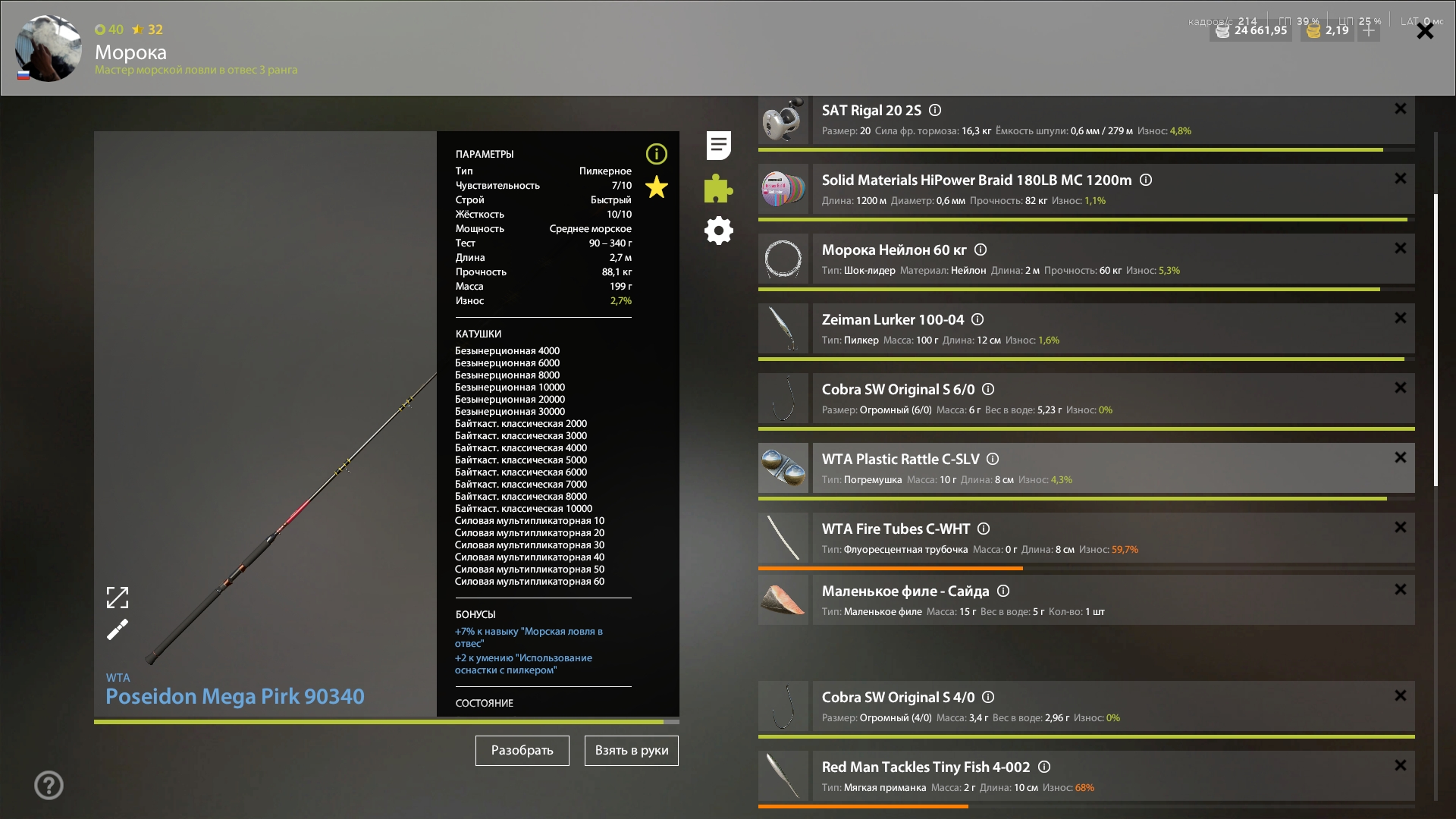Click the Маленькое филе - Сайда thumbnail
Image resolution: width=1456 pixels, height=819 pixels.
tap(783, 600)
